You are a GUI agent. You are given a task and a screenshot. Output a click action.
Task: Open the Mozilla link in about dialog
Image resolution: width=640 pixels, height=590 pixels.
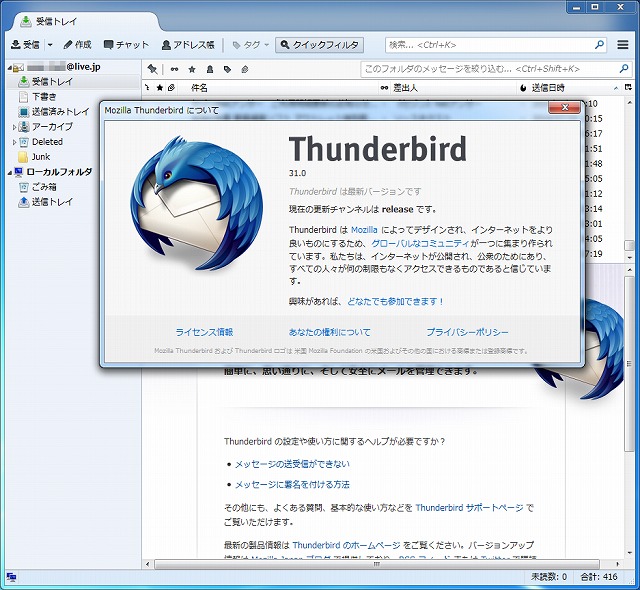click(364, 230)
